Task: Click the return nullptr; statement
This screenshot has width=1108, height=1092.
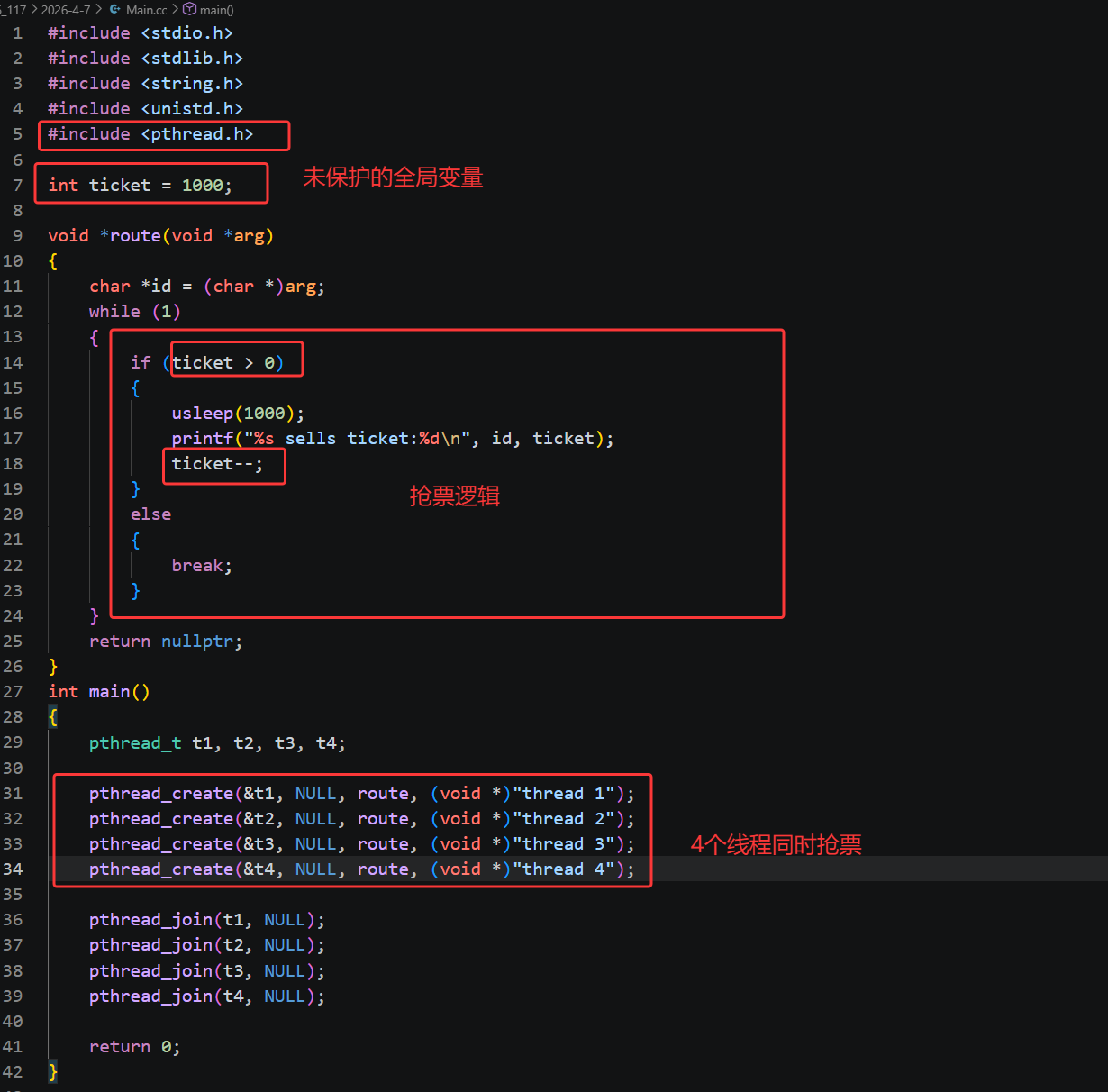Action: click(166, 642)
